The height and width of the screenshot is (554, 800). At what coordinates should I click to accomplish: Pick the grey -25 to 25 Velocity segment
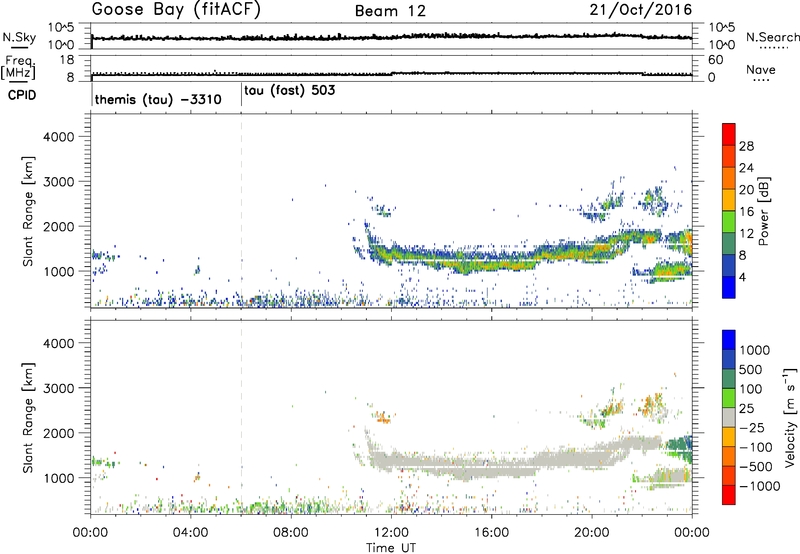(729, 417)
